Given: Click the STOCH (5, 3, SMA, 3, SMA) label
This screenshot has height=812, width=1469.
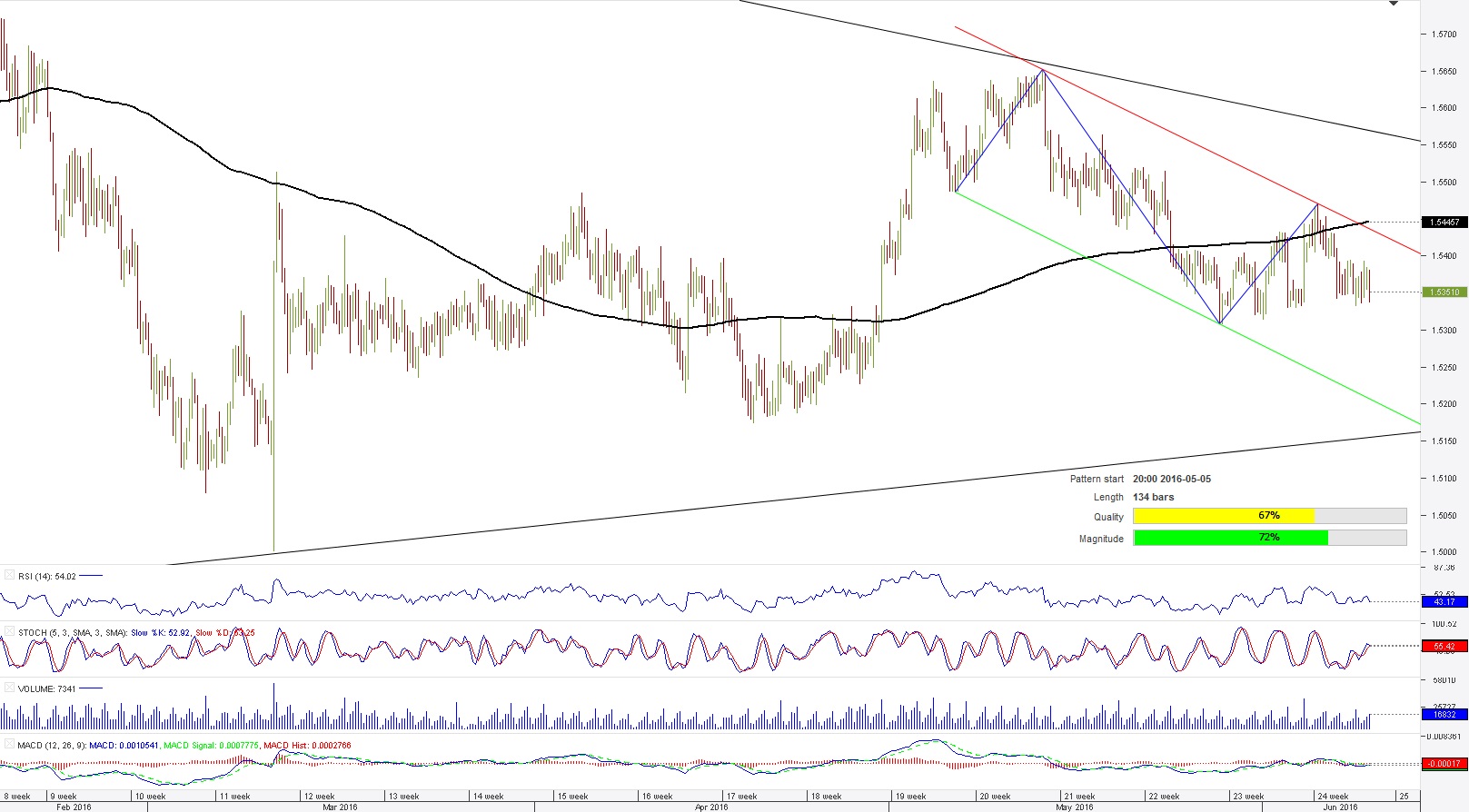Looking at the screenshot, I should coord(73,632).
